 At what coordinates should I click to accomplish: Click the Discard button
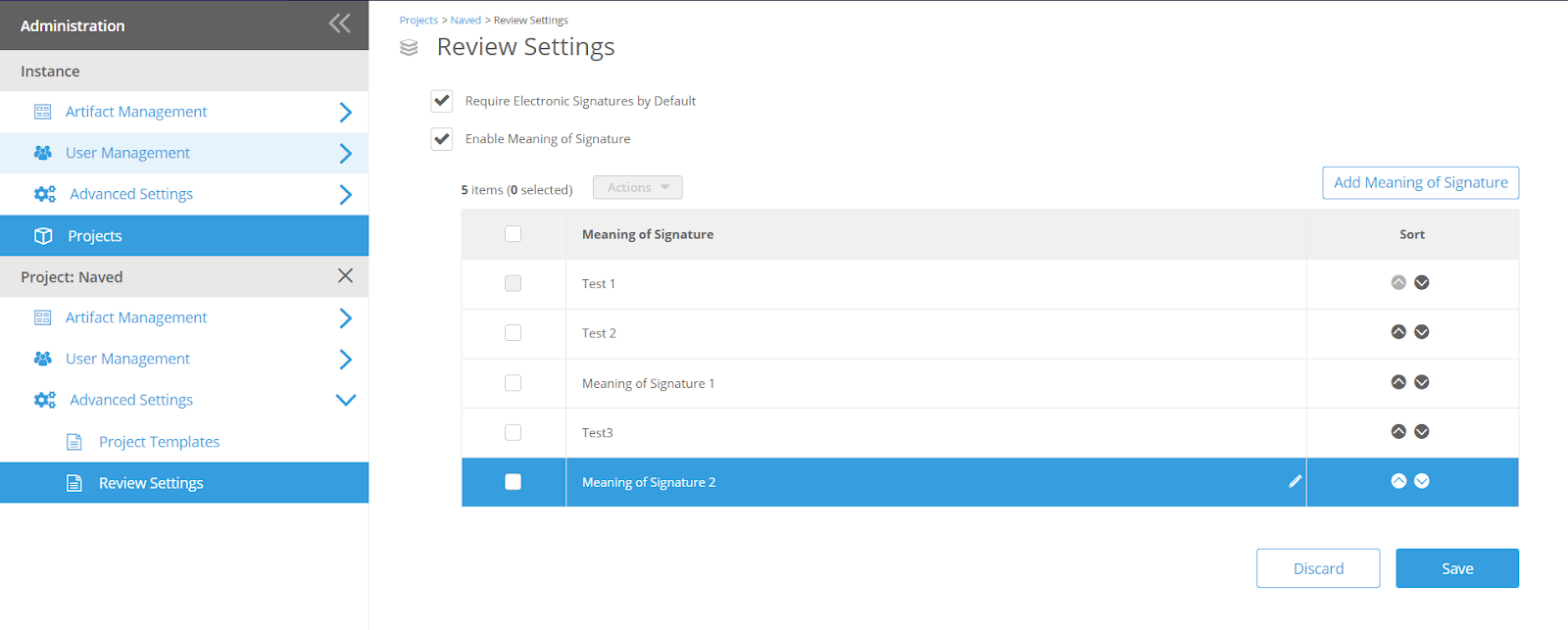(1318, 568)
